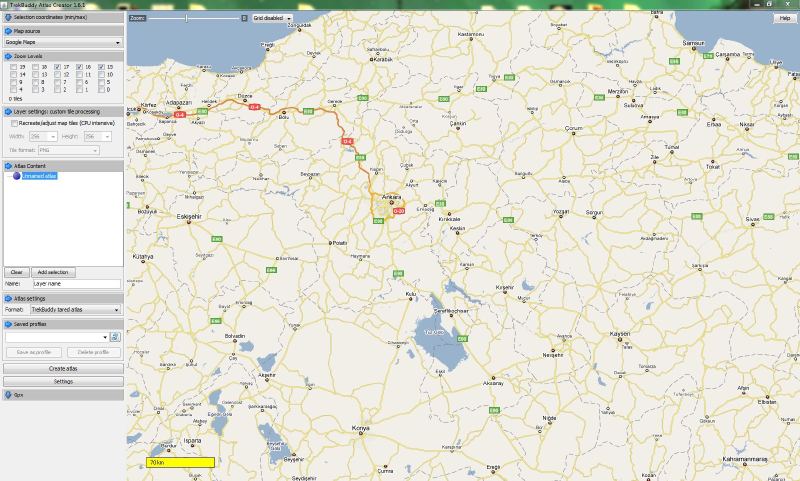Select the Unnamed atlas tree node

click(x=39, y=176)
